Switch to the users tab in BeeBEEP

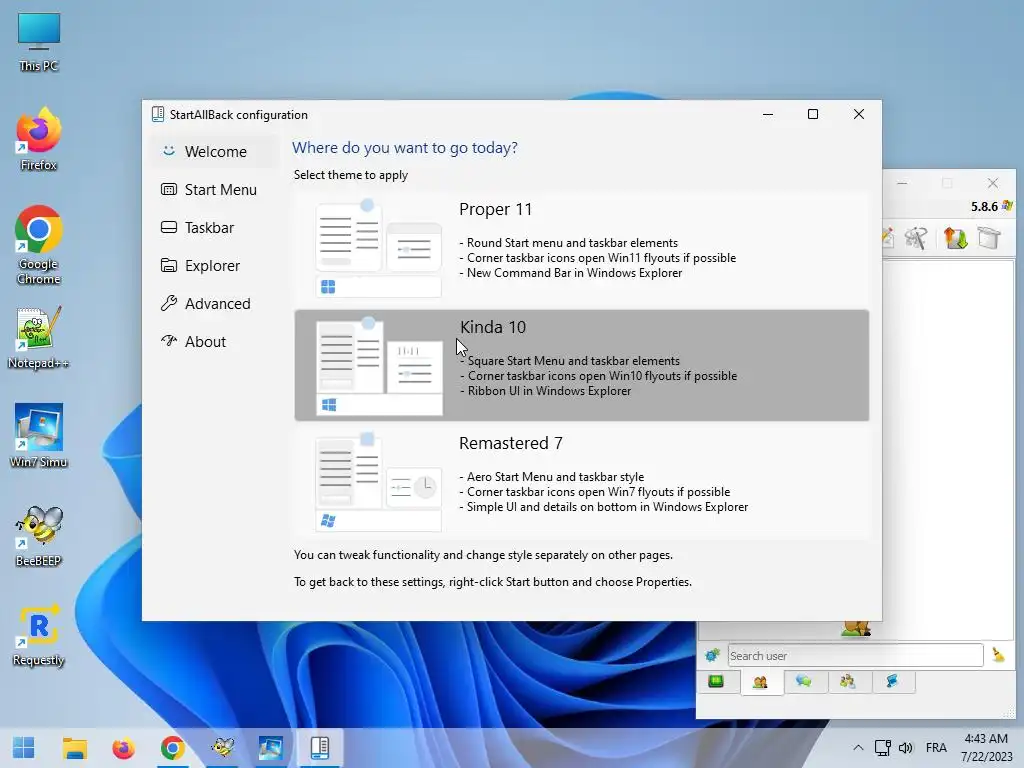pyautogui.click(x=760, y=682)
